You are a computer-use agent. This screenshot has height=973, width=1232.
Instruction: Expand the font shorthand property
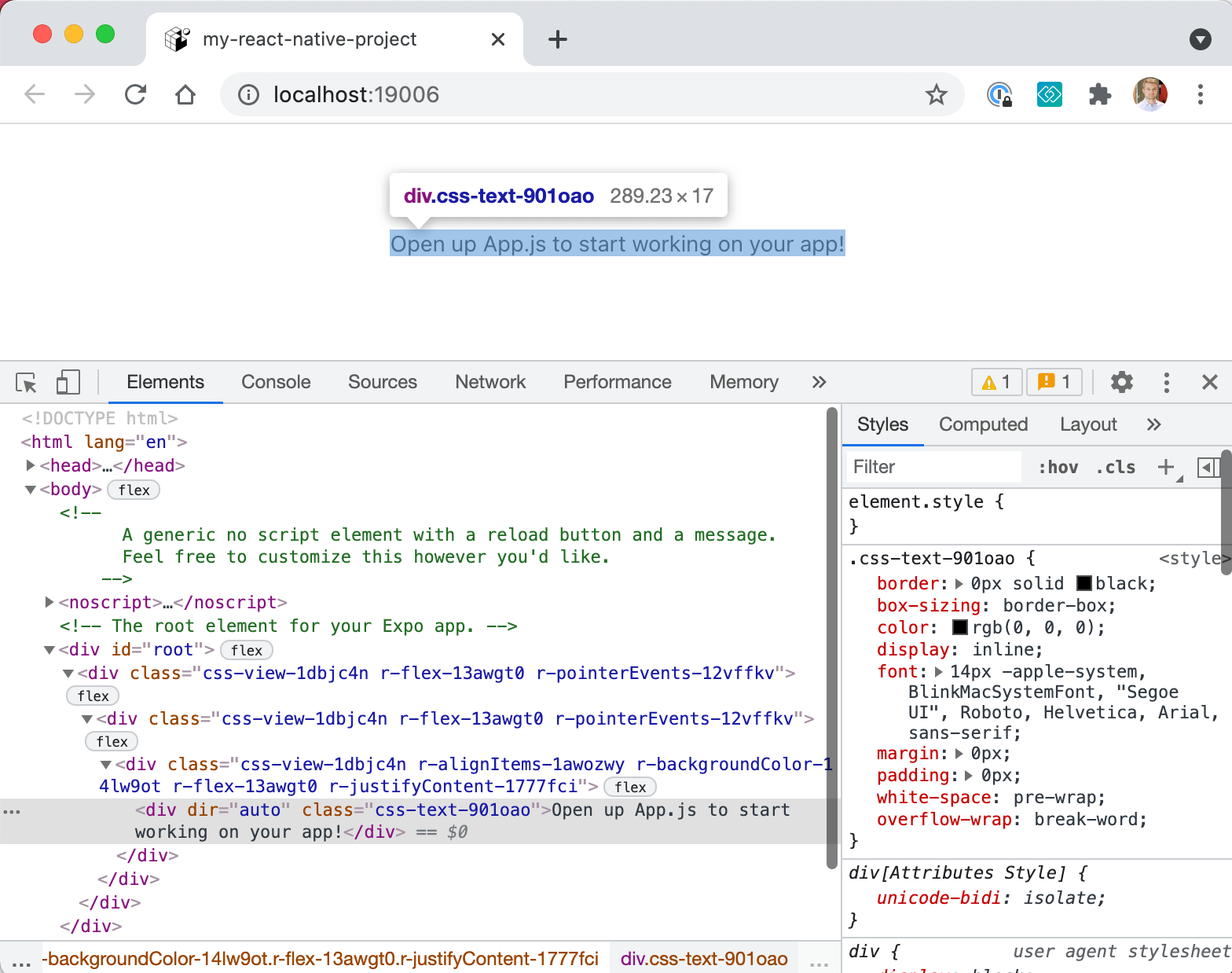click(x=938, y=671)
